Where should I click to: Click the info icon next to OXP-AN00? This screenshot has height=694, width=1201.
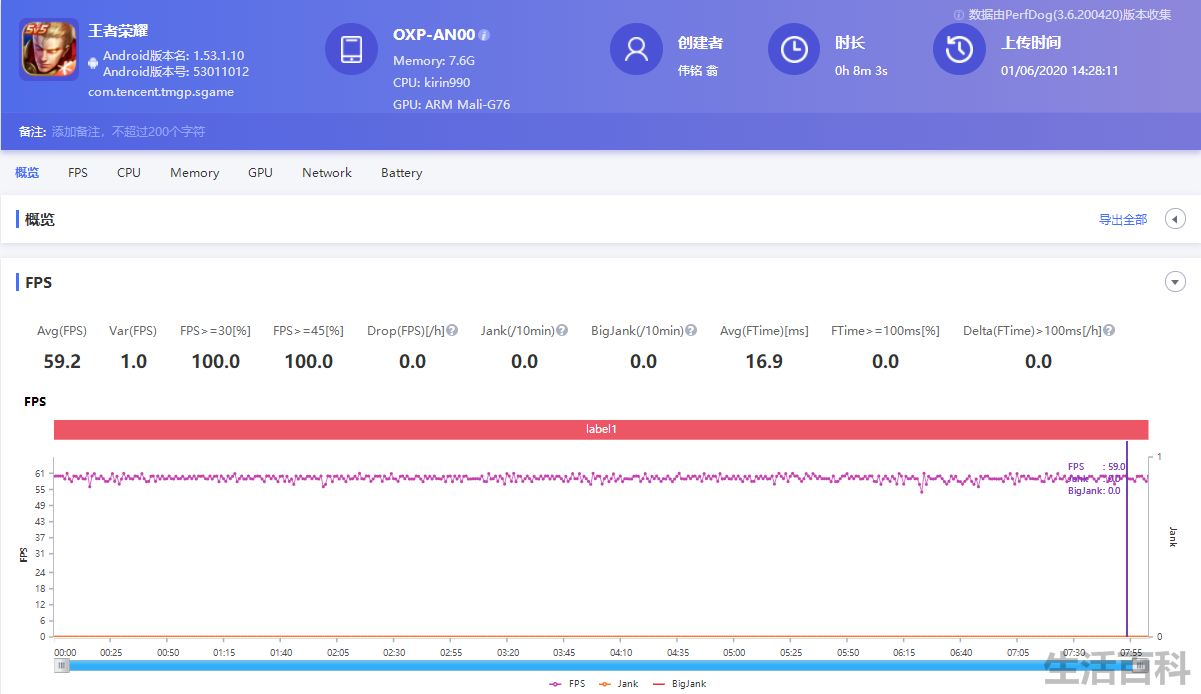tap(484, 35)
